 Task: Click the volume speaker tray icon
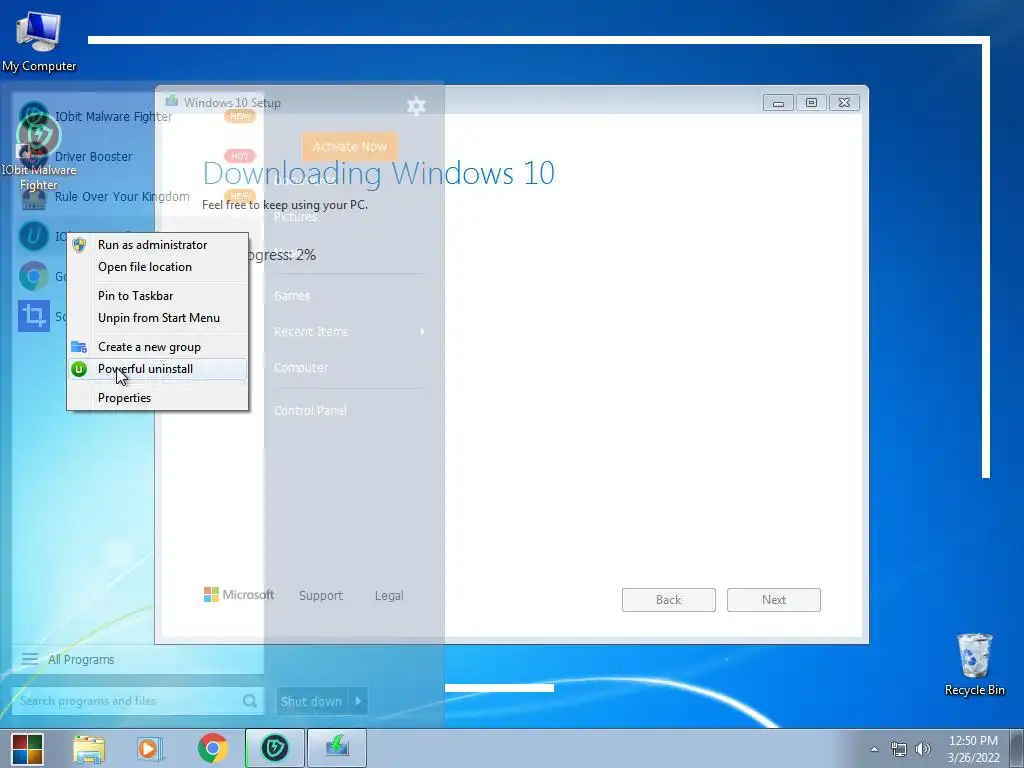click(x=923, y=749)
